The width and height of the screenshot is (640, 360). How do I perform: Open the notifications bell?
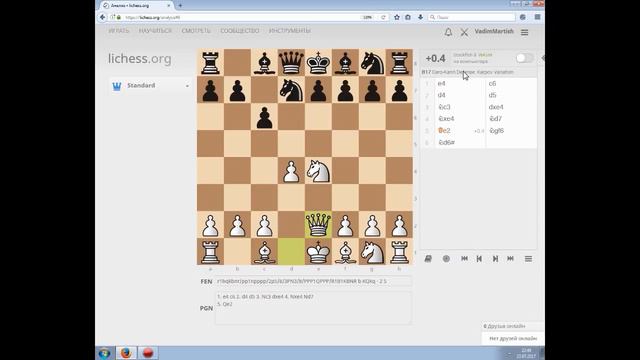(x=448, y=32)
